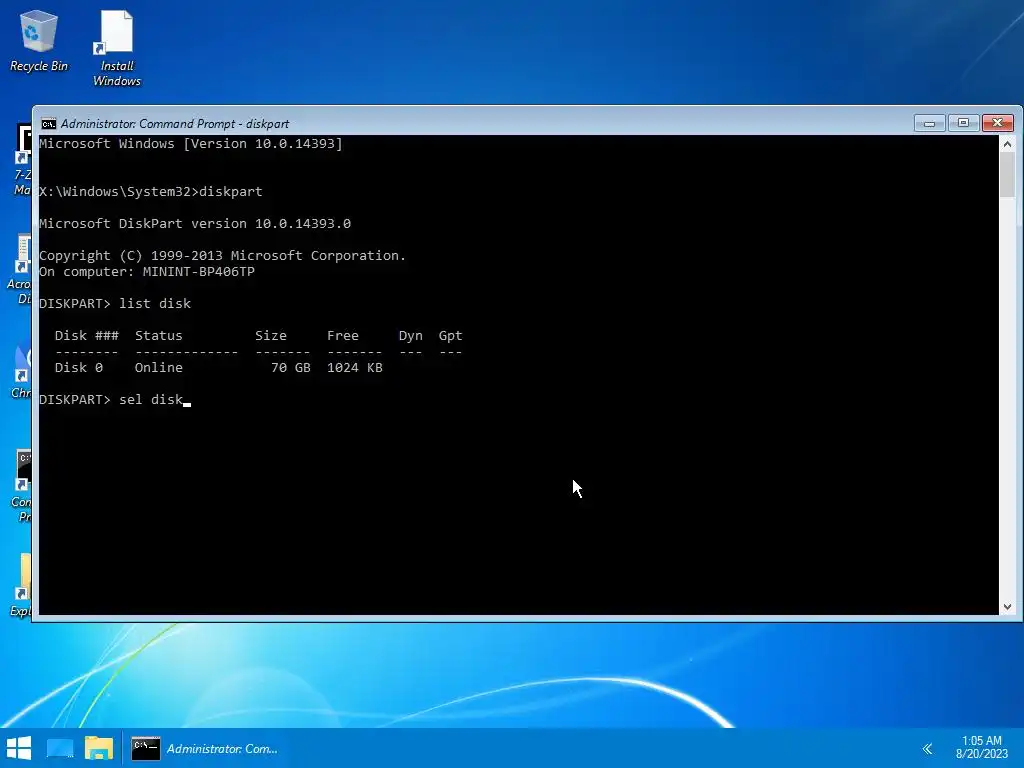Maximize the Command Prompt window

point(963,123)
